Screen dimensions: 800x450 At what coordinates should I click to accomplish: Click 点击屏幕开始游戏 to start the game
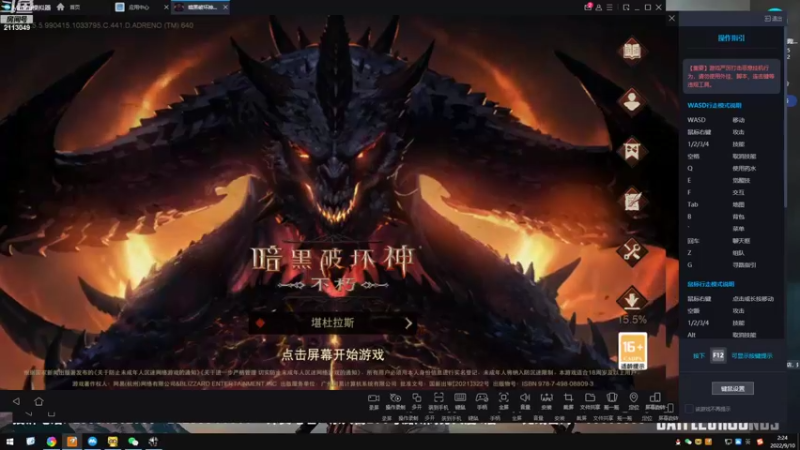pos(333,355)
